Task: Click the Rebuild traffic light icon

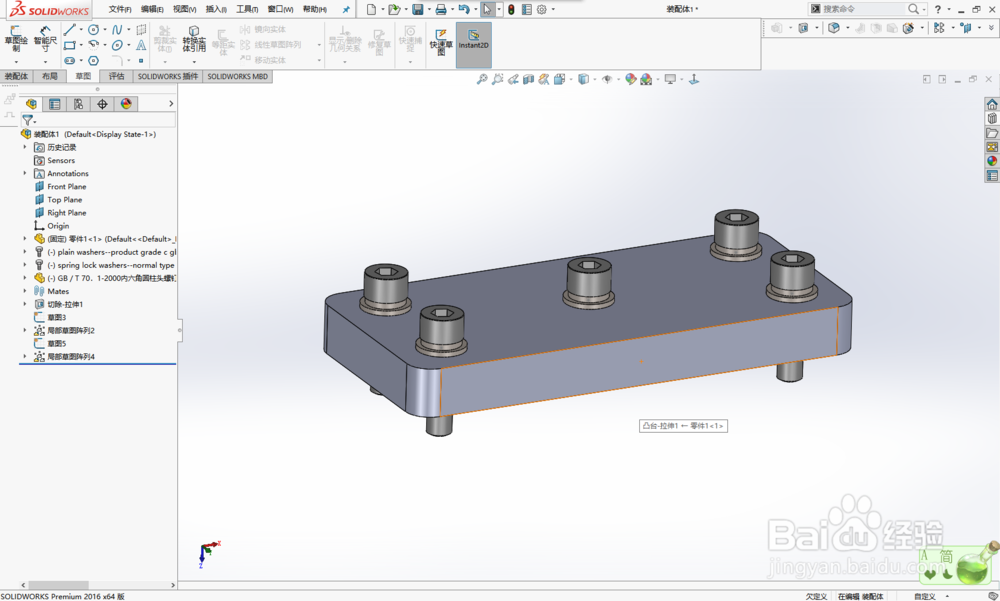Action: coord(511,10)
